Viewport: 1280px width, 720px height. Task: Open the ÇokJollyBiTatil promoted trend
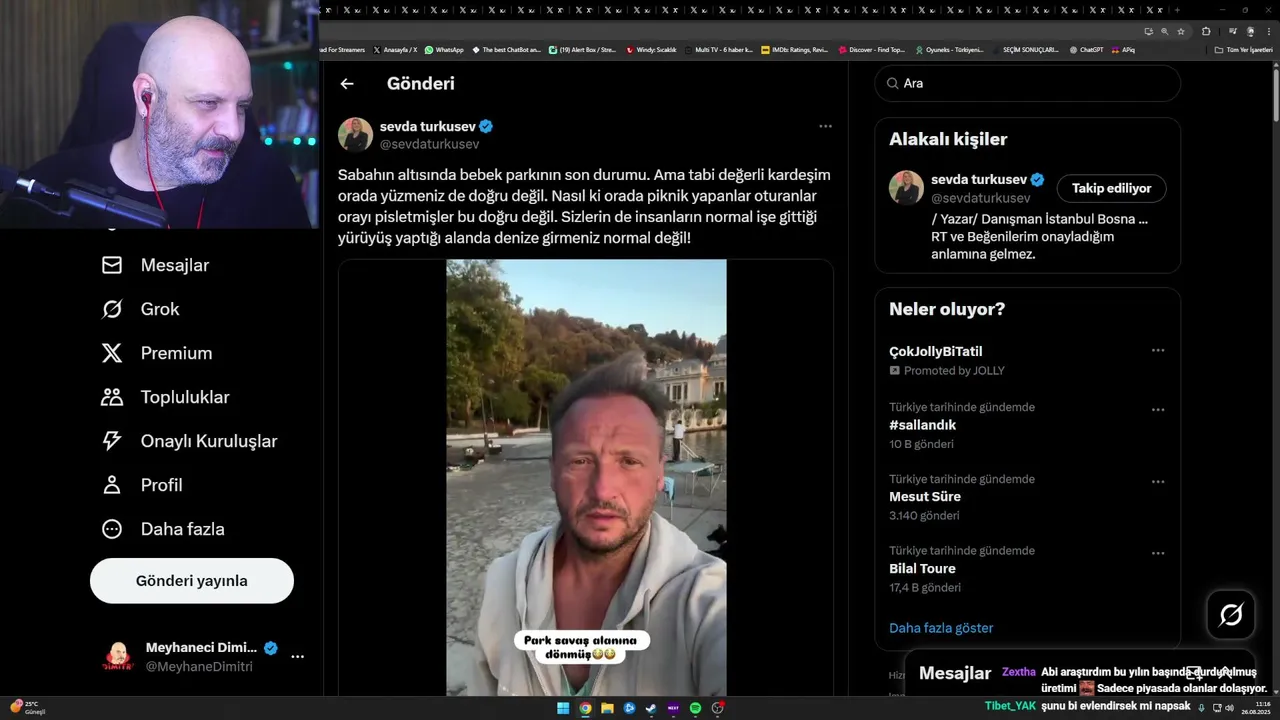(936, 352)
